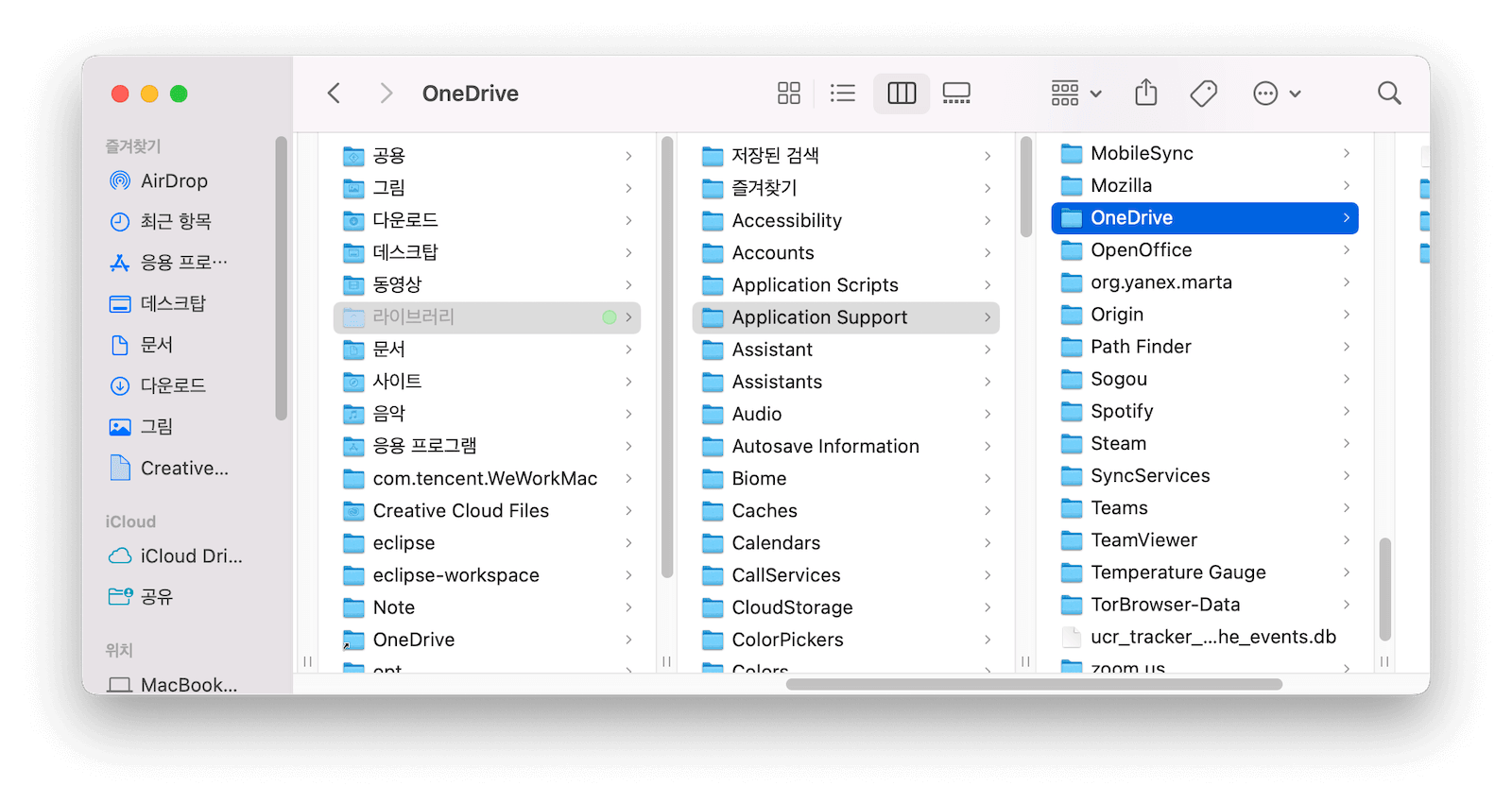Click the horizontal scrollbar at bottom
1512x803 pixels.
tap(1034, 684)
